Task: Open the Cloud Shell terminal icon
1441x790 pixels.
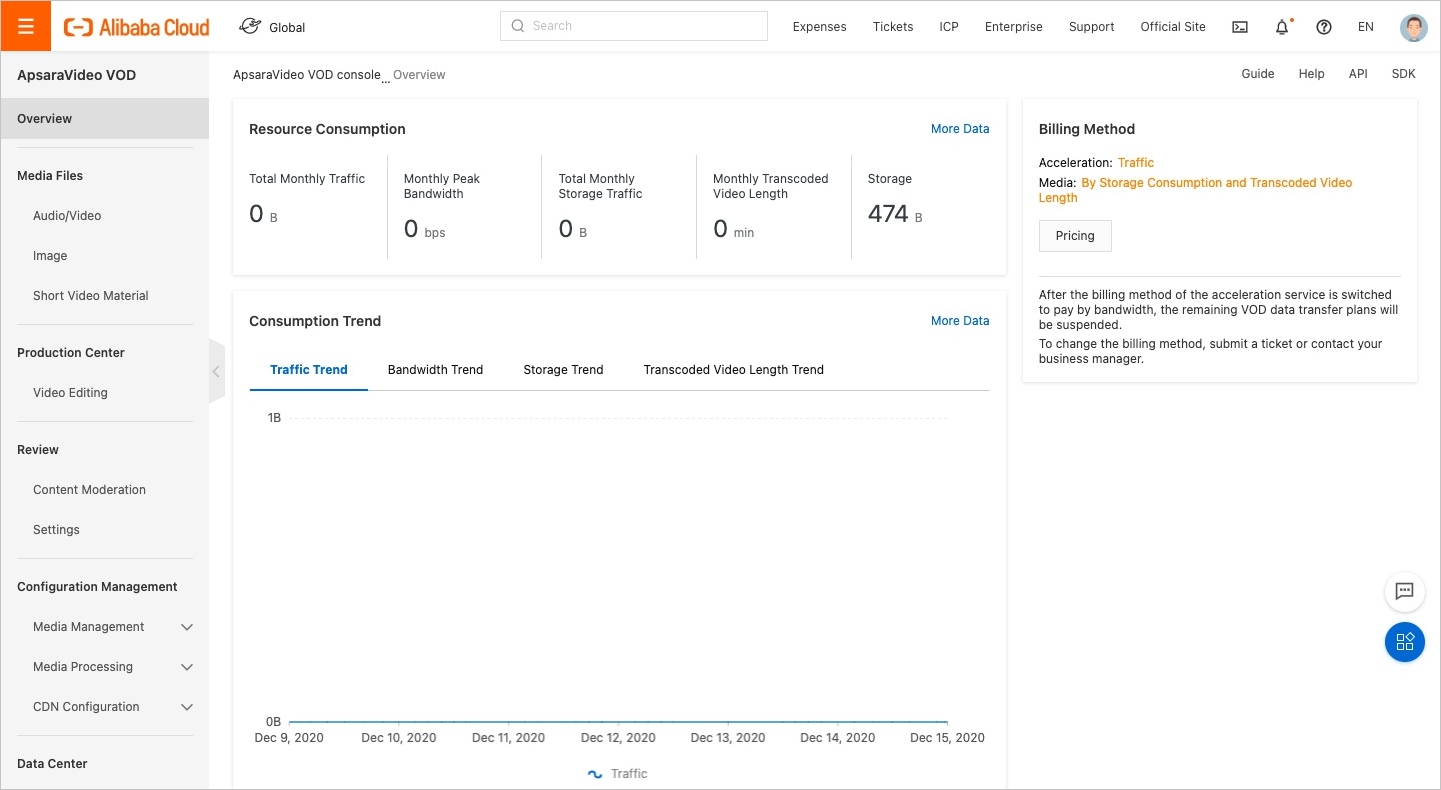Action: tap(1240, 27)
